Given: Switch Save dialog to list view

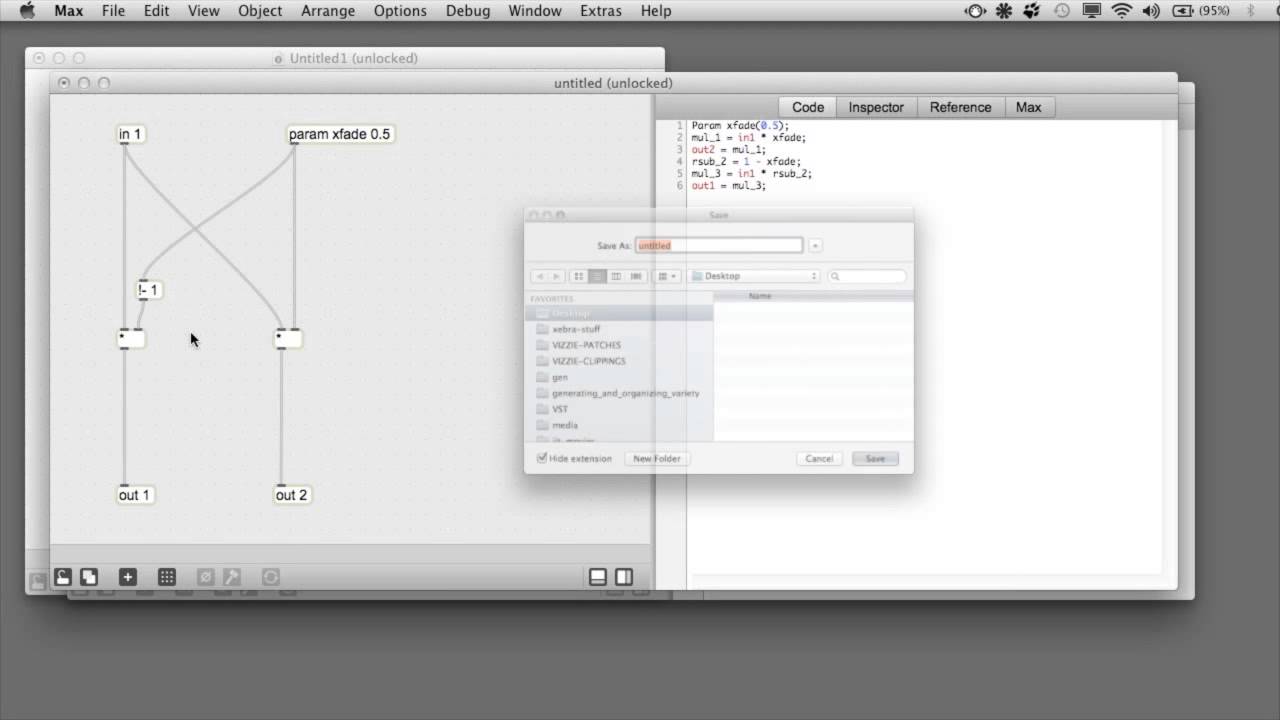Looking at the screenshot, I should [597, 276].
